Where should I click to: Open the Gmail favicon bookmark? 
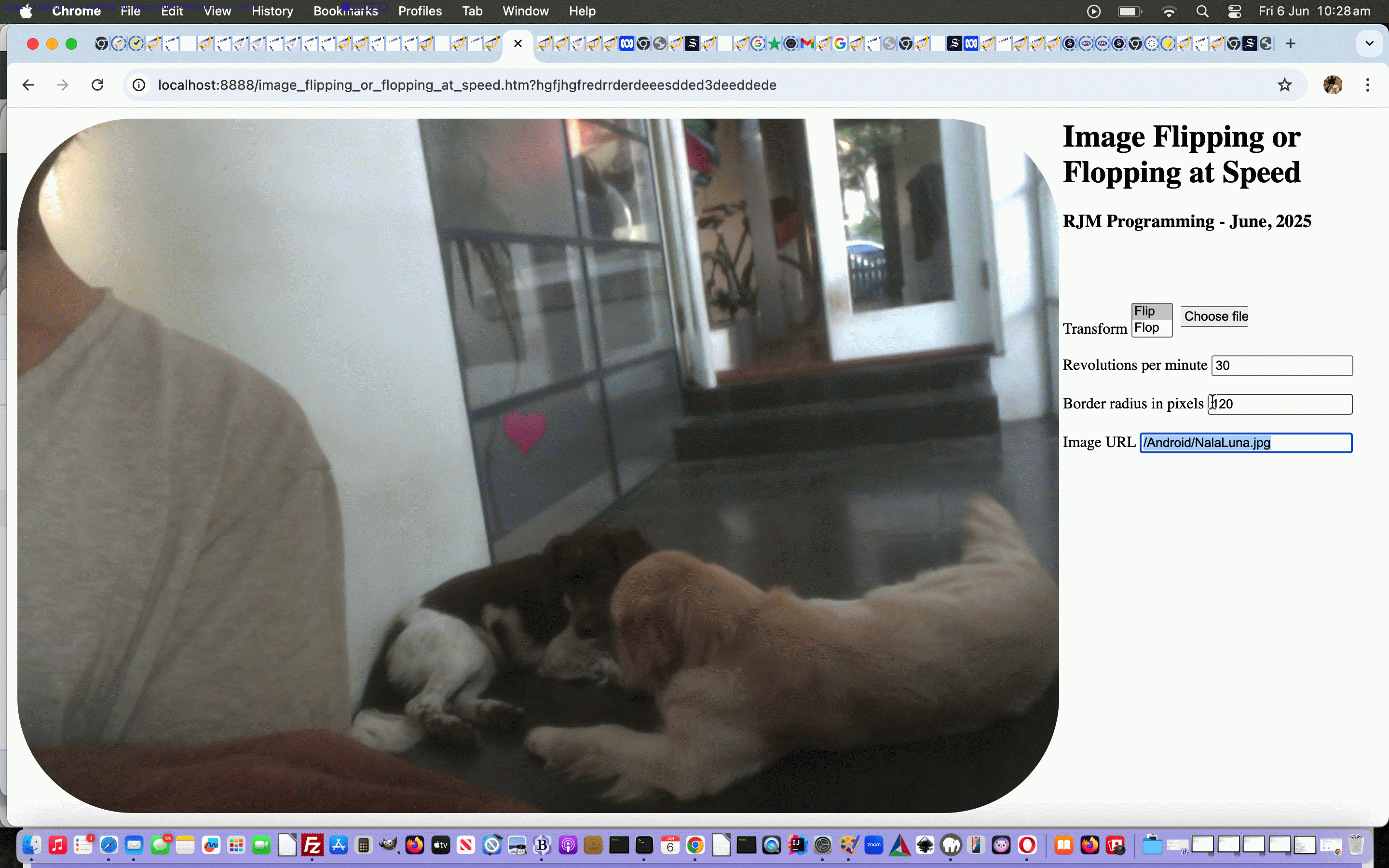(x=807, y=43)
